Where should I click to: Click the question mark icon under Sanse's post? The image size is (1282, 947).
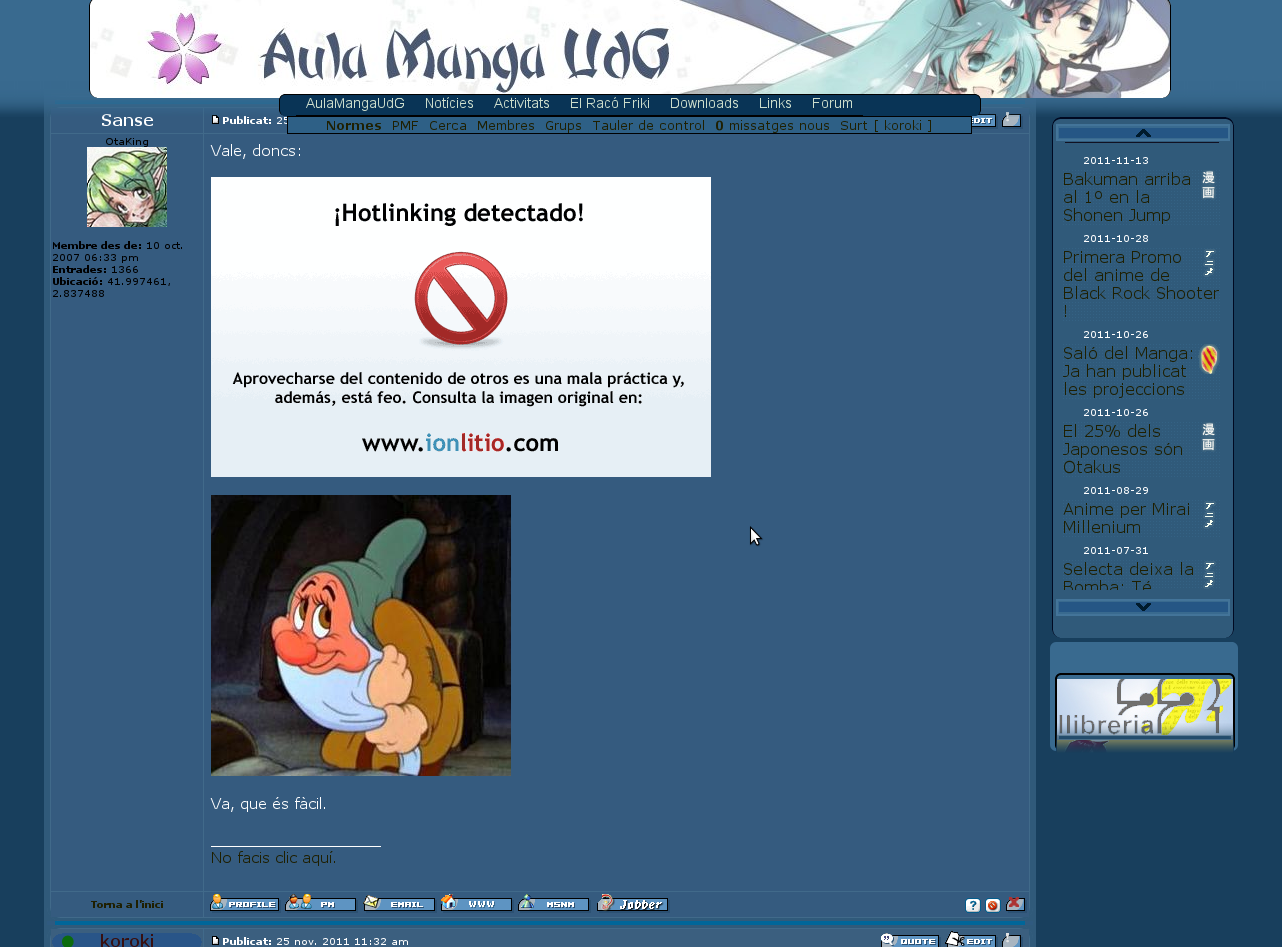point(973,905)
